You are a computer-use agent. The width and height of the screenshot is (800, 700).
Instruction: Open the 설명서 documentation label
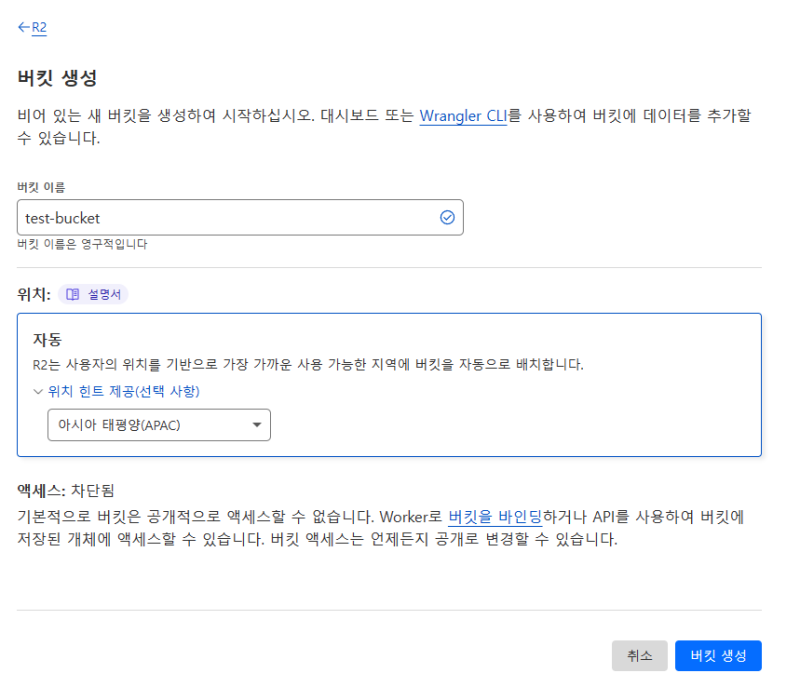pos(102,294)
